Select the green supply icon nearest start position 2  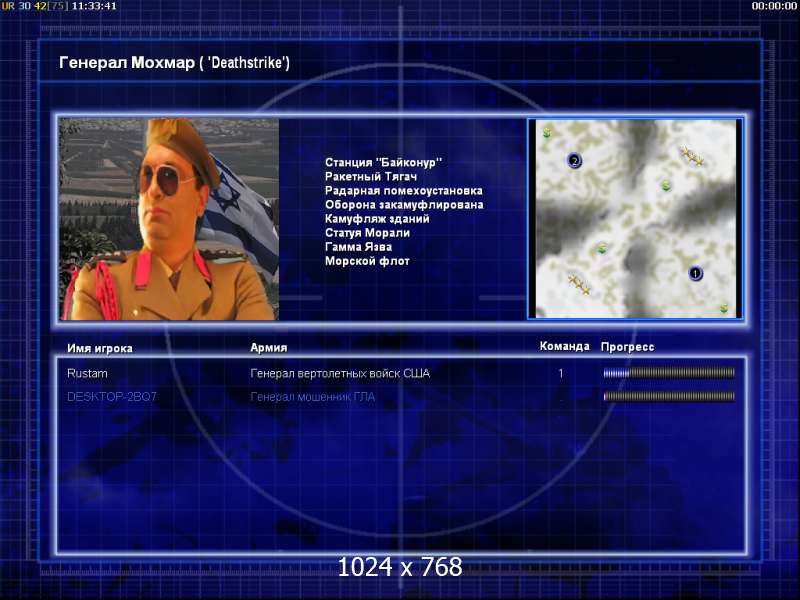tap(547, 133)
